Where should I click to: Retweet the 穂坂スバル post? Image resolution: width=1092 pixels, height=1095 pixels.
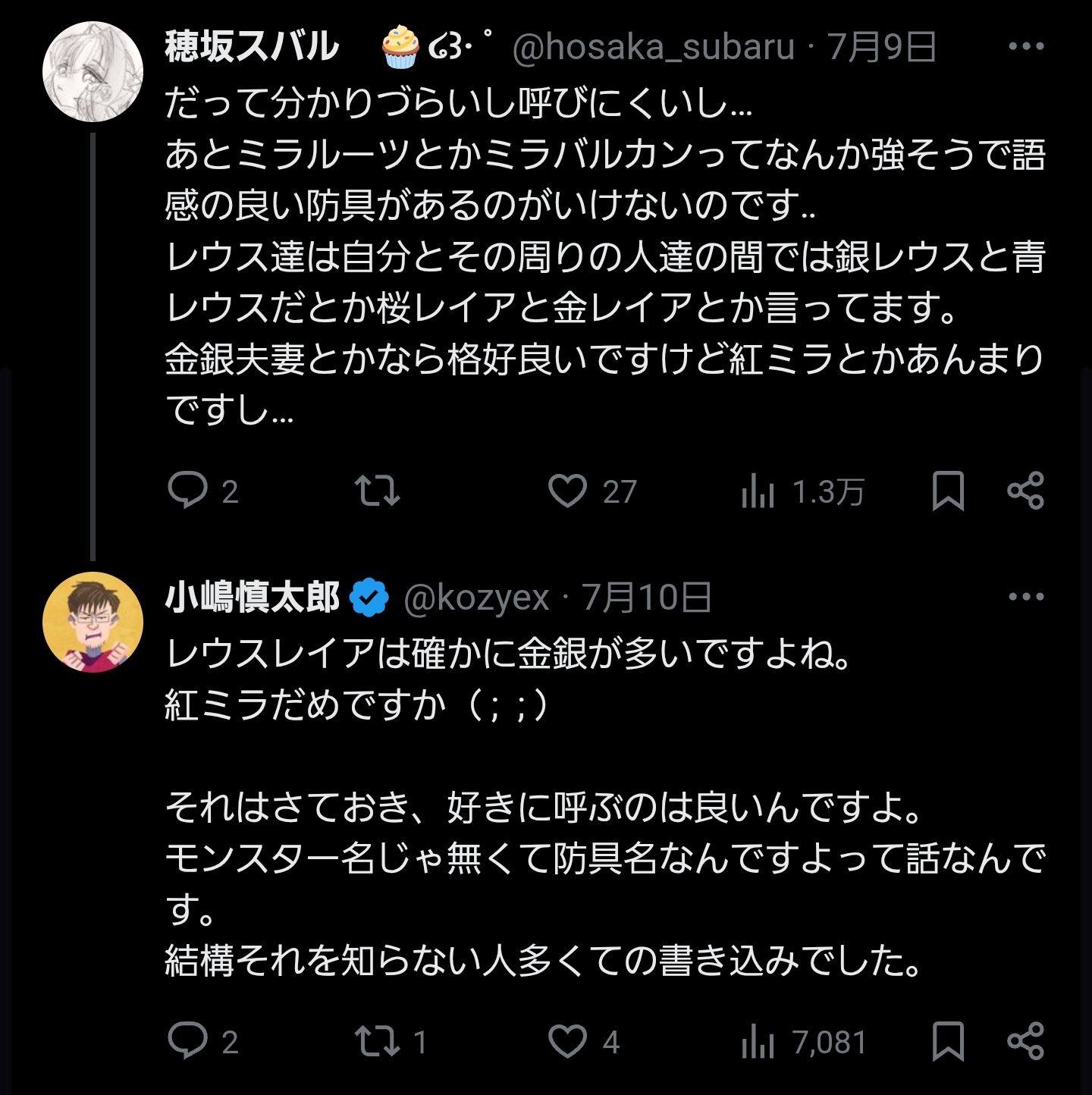coord(378,491)
